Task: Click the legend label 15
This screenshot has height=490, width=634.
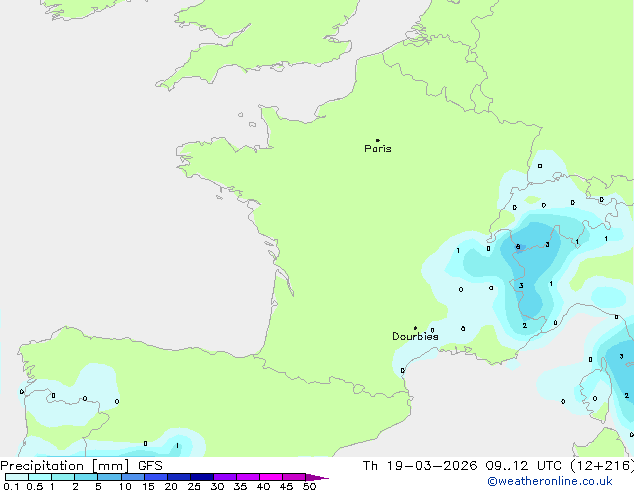Action: point(148,486)
